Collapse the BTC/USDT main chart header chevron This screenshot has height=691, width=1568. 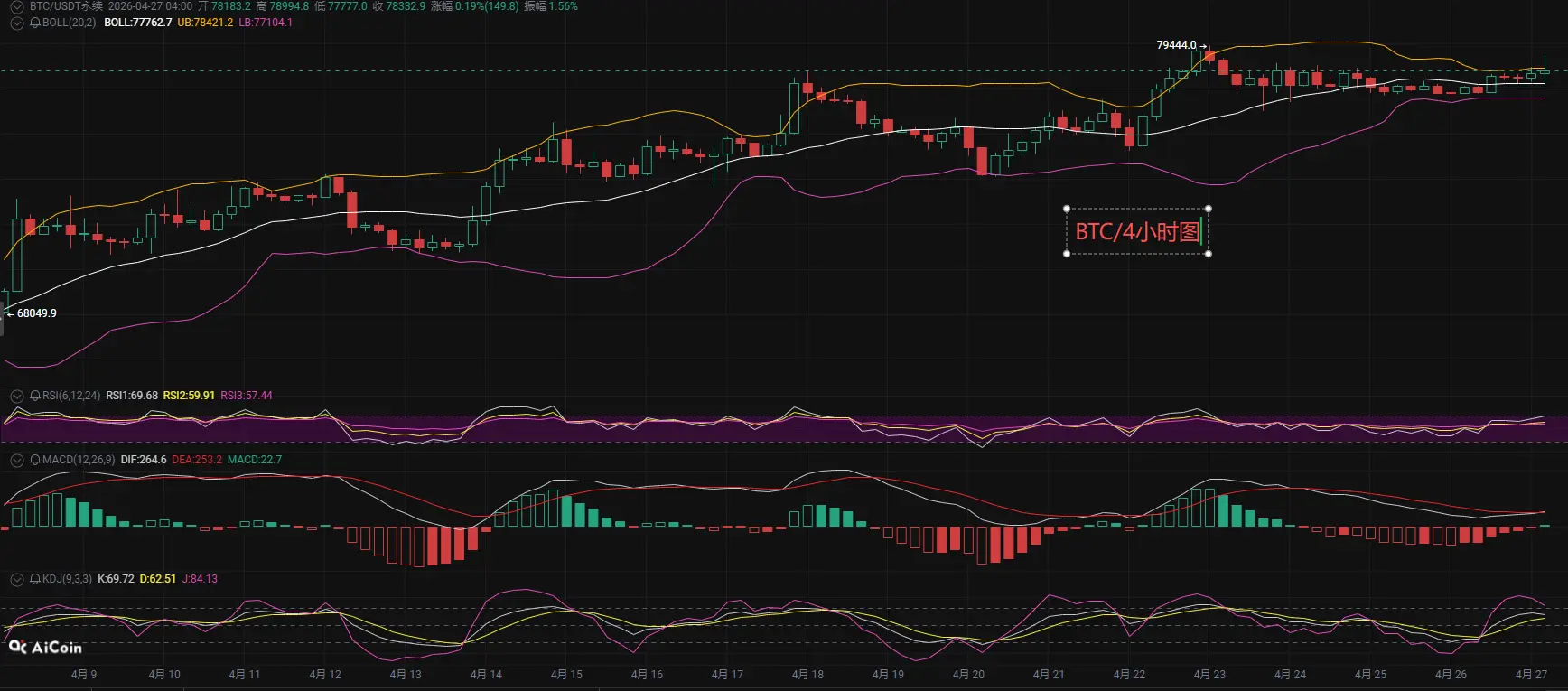click(16, 6)
